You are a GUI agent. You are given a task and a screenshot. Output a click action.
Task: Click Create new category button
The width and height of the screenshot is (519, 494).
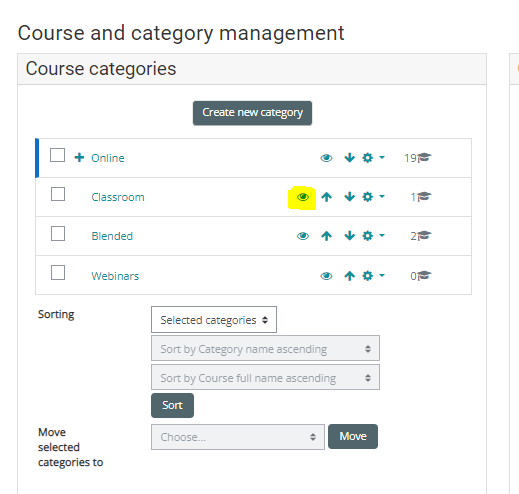click(x=252, y=113)
